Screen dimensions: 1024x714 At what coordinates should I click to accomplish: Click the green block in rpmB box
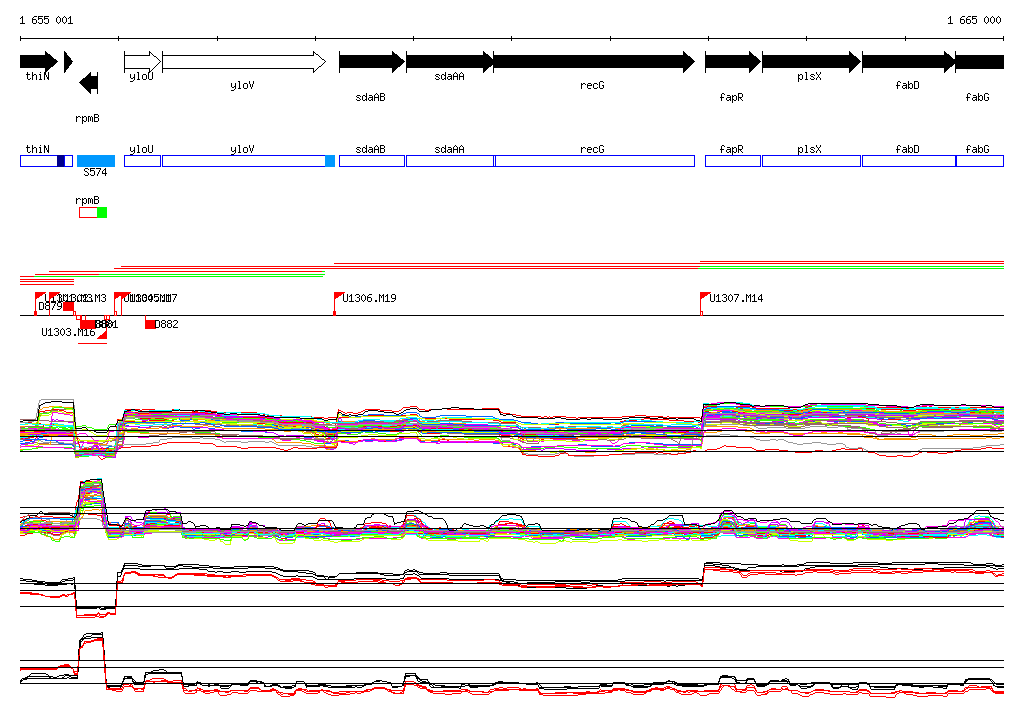pos(102,212)
